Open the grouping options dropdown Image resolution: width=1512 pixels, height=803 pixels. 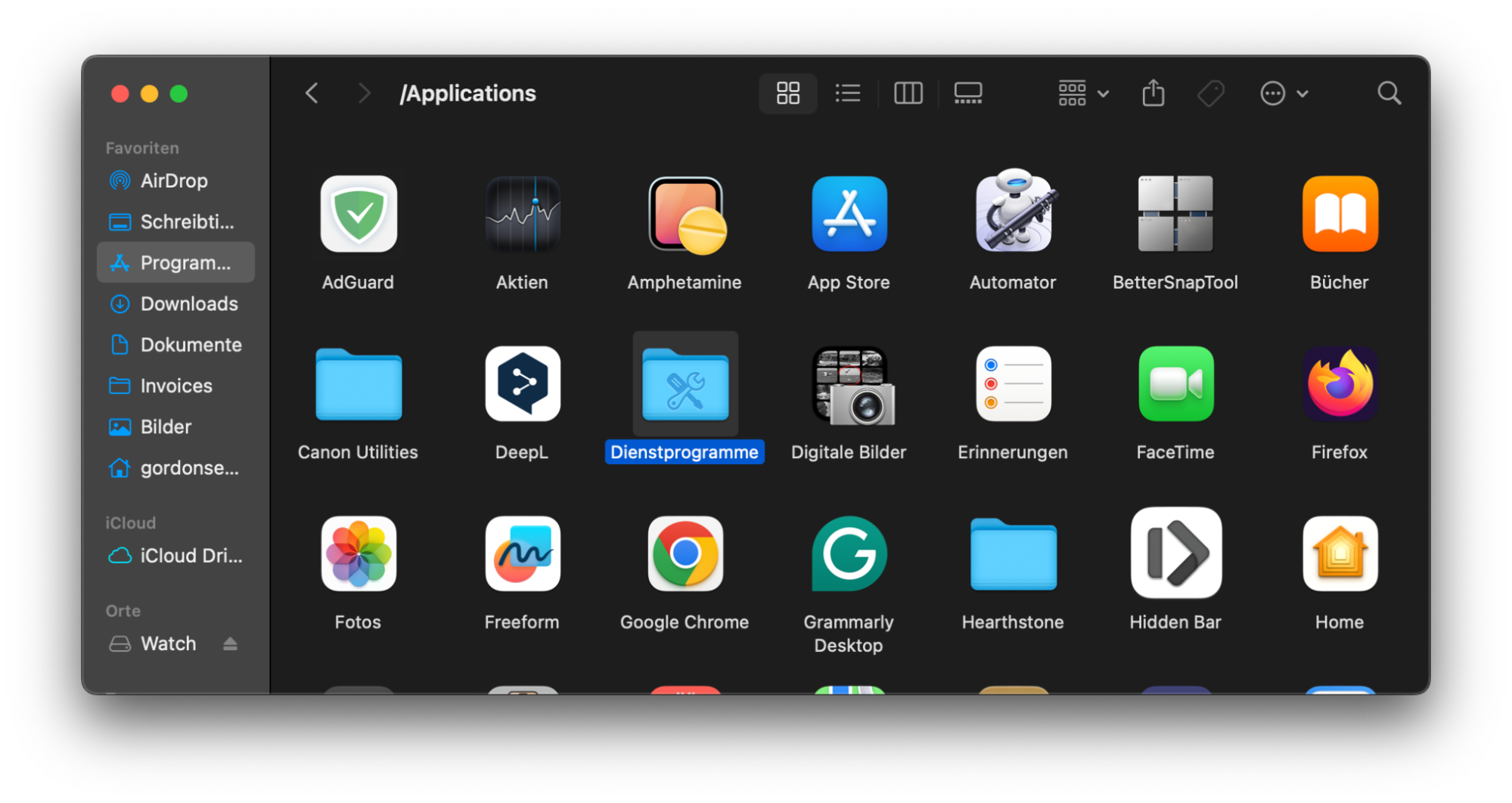point(1082,94)
